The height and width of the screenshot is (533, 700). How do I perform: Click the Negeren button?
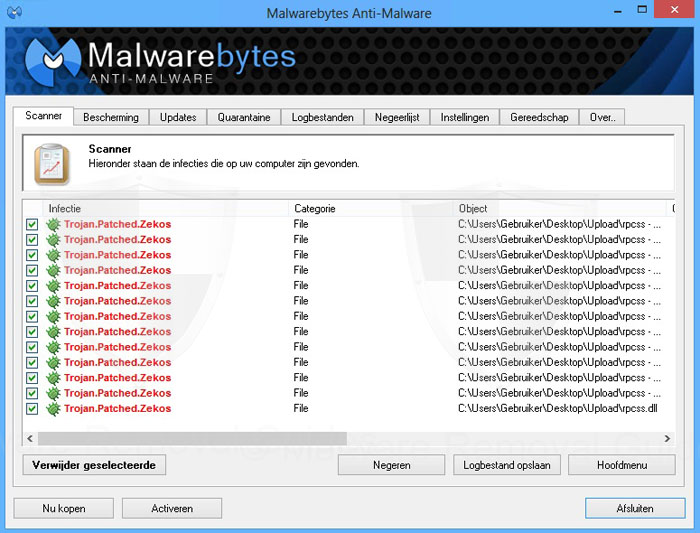392,465
